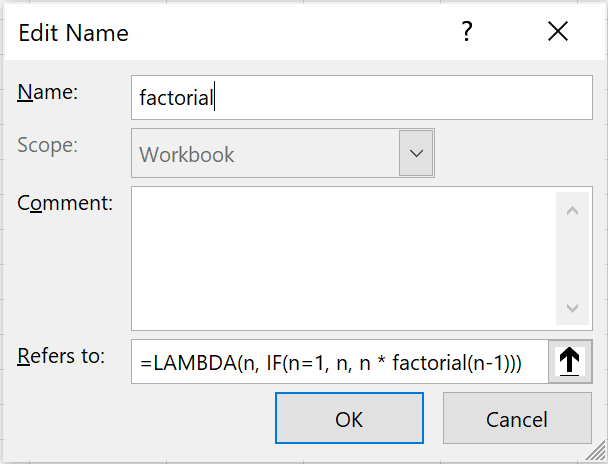Click the Refers to: label

(x=62, y=355)
